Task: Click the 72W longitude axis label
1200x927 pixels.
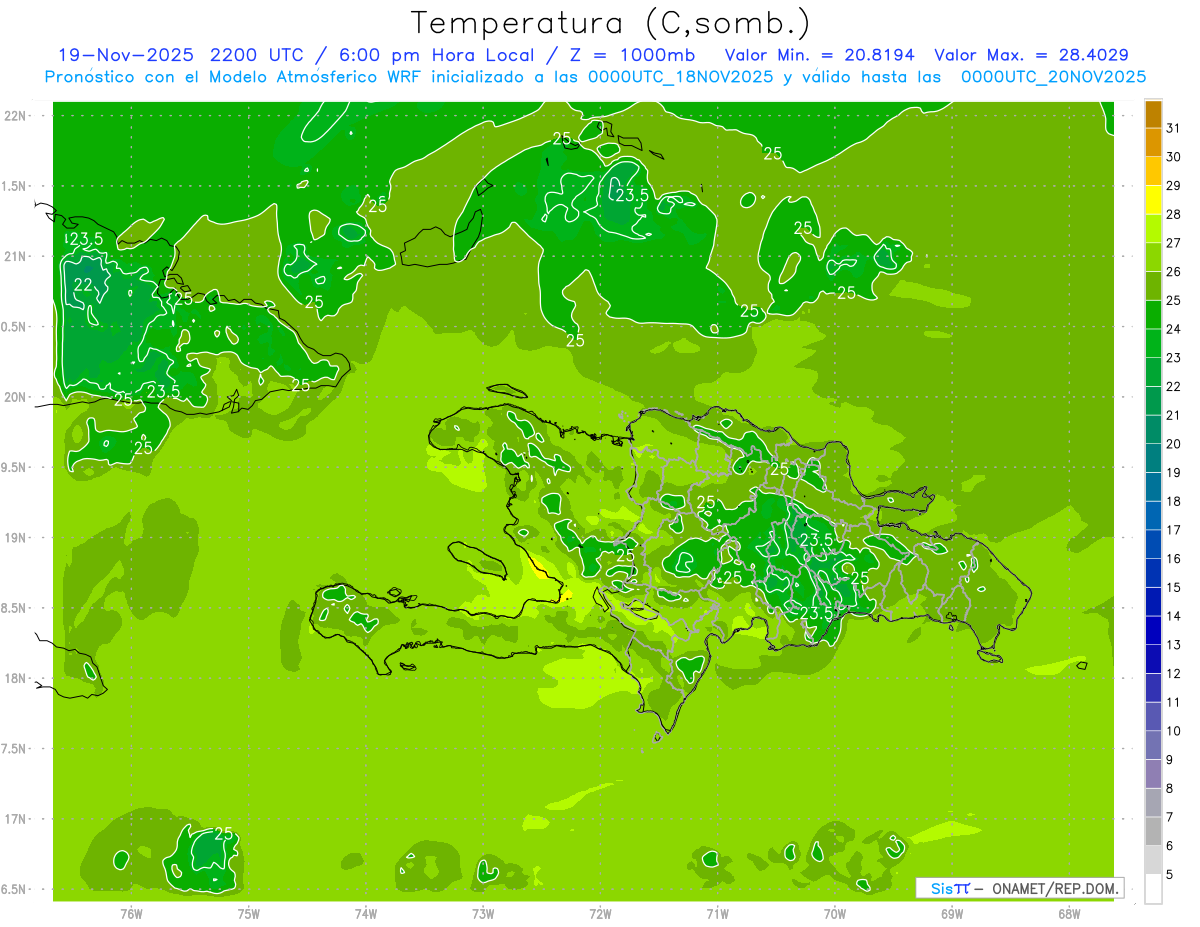Action: (600, 914)
